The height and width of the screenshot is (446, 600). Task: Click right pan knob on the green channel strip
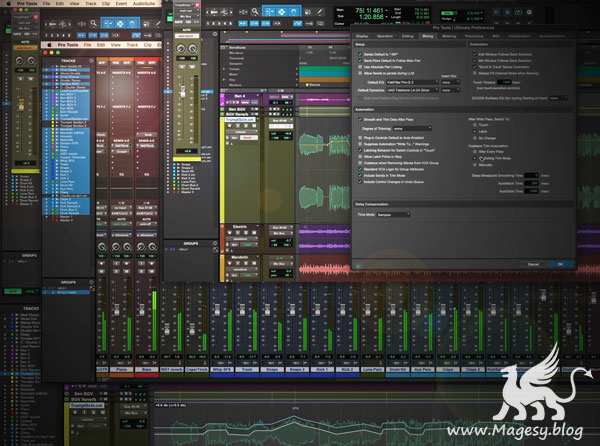click(192, 49)
